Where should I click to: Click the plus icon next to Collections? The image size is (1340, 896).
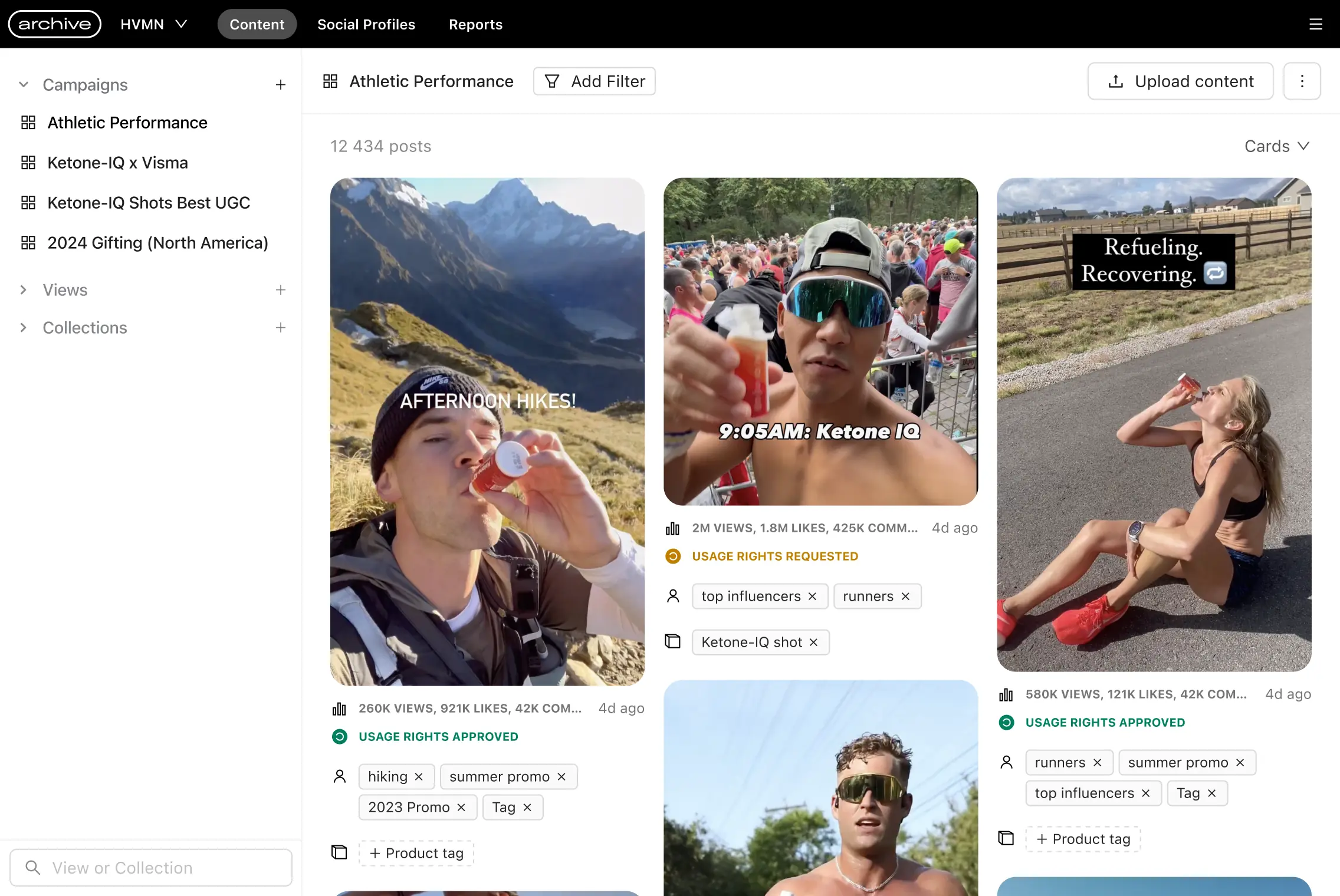pyautogui.click(x=281, y=328)
